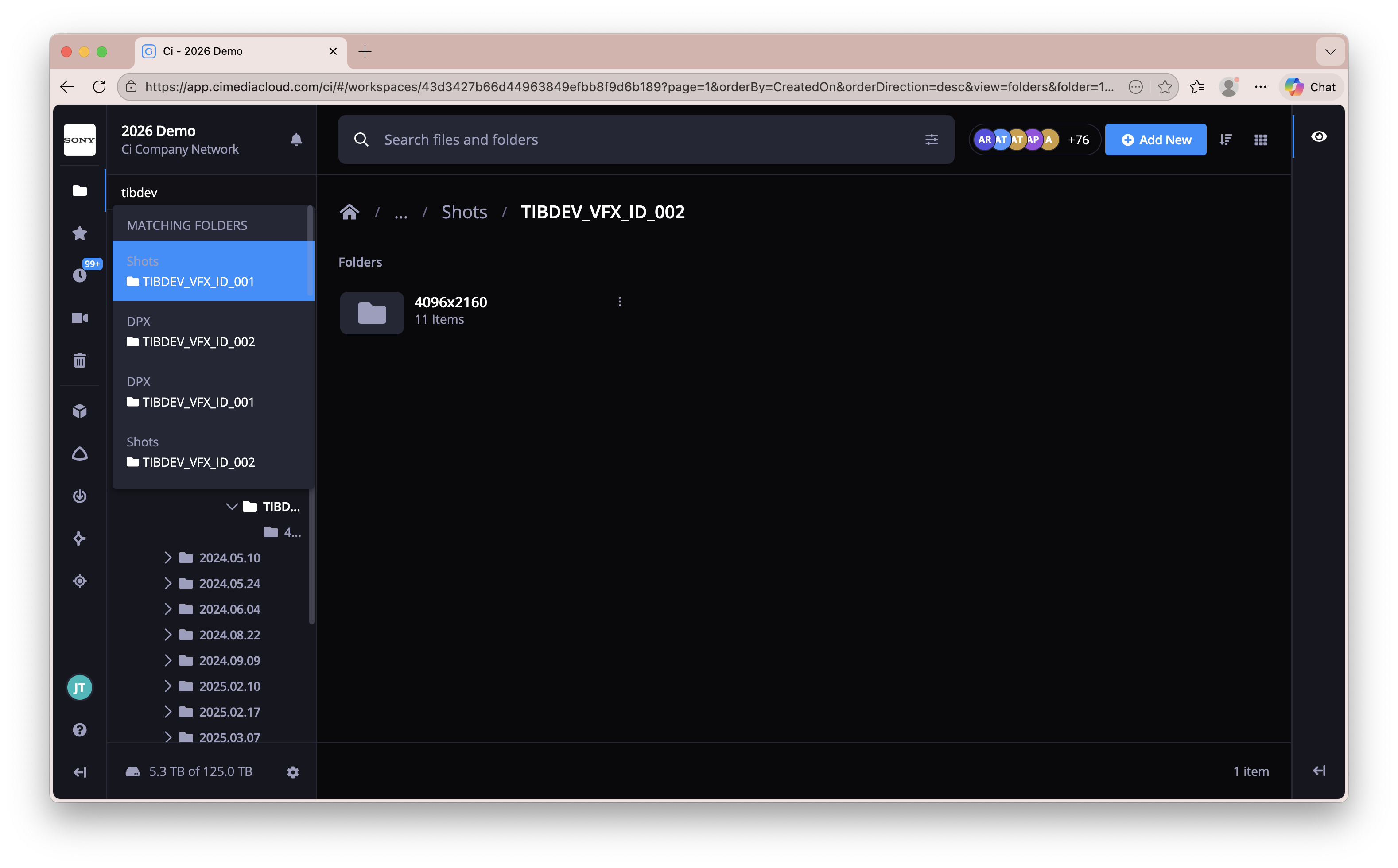
Task: Click the cube package icon in the left rail
Action: coord(79,411)
